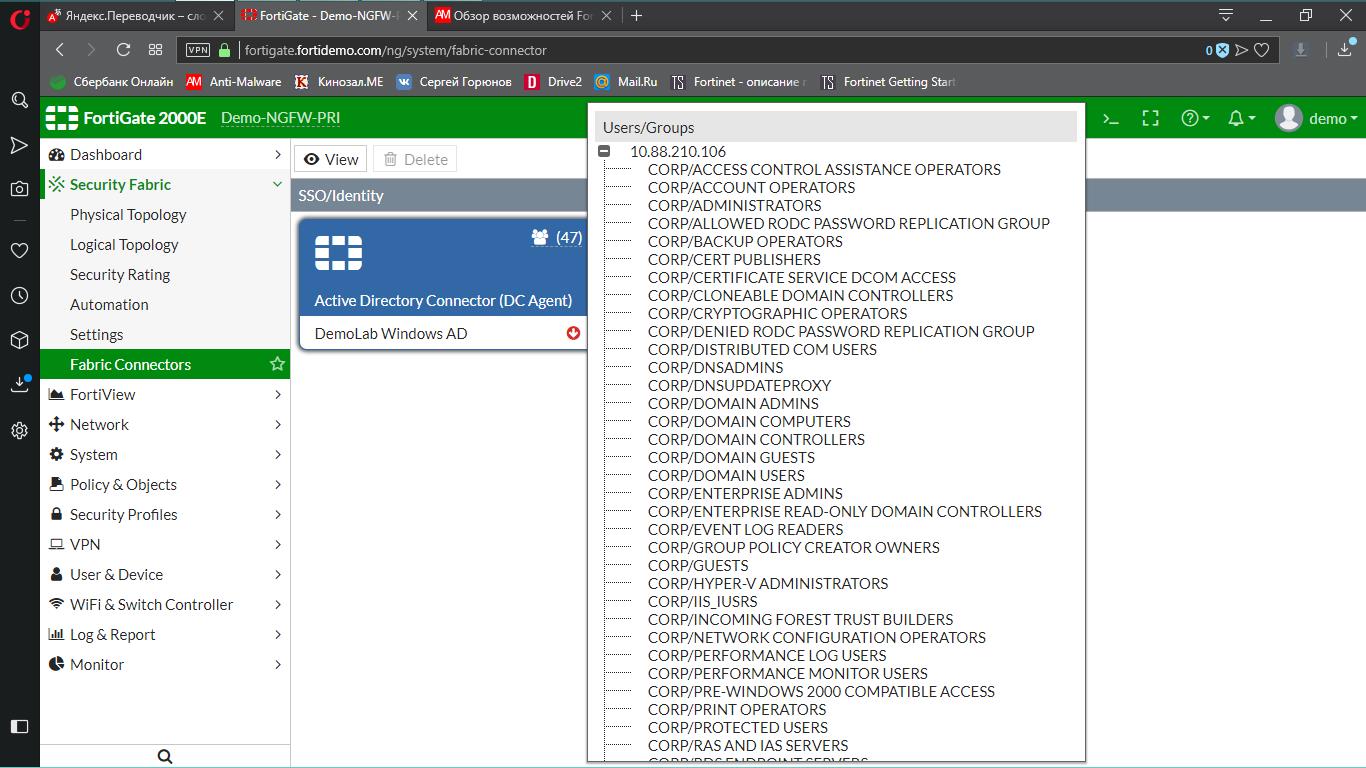Open the Automation page
Image resolution: width=1366 pixels, height=768 pixels.
click(x=109, y=304)
